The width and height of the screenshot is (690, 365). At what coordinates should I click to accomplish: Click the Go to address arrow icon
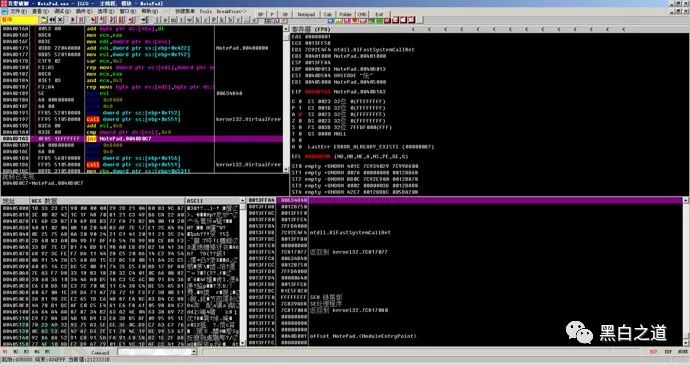[143, 20]
